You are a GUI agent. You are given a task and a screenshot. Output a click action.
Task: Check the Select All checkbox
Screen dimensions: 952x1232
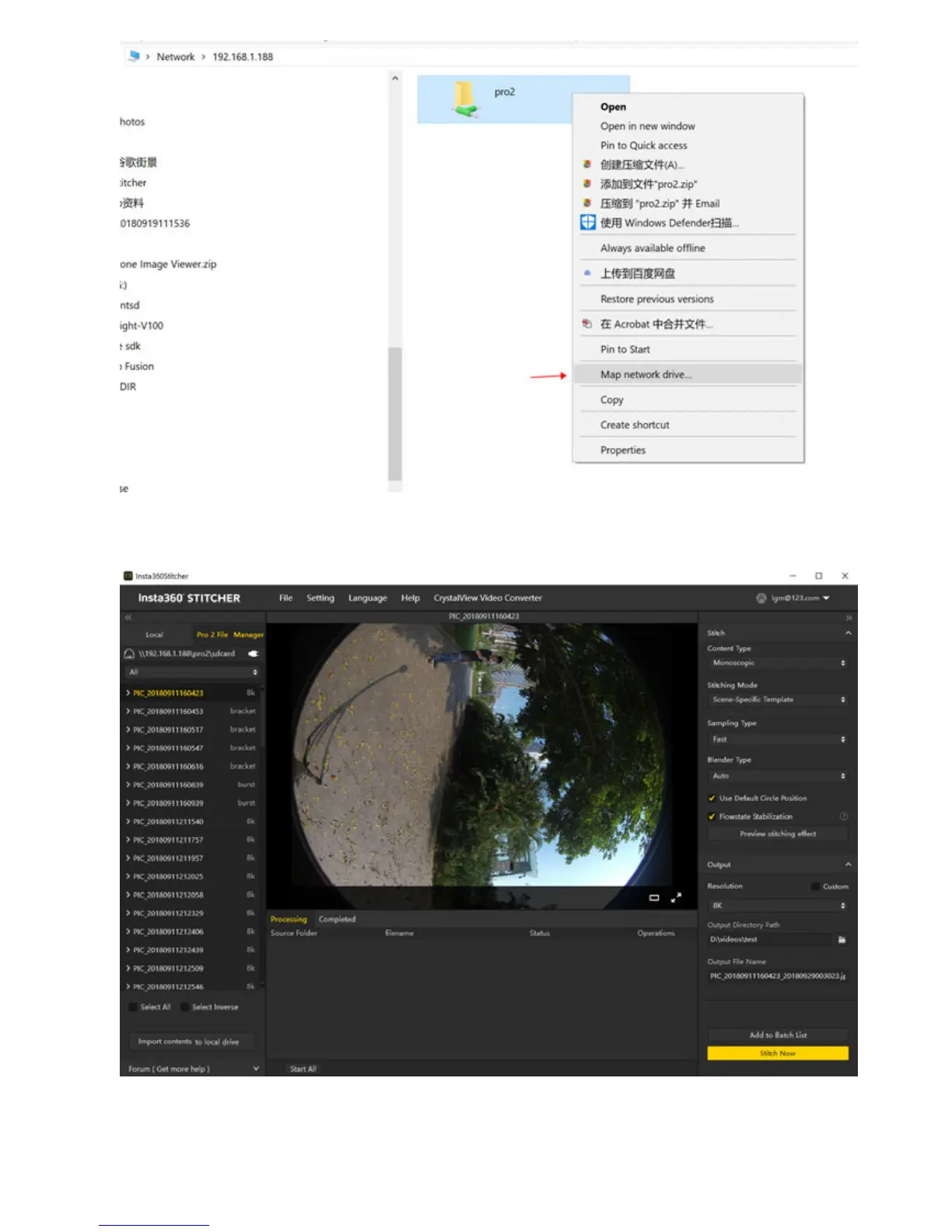click(132, 1007)
